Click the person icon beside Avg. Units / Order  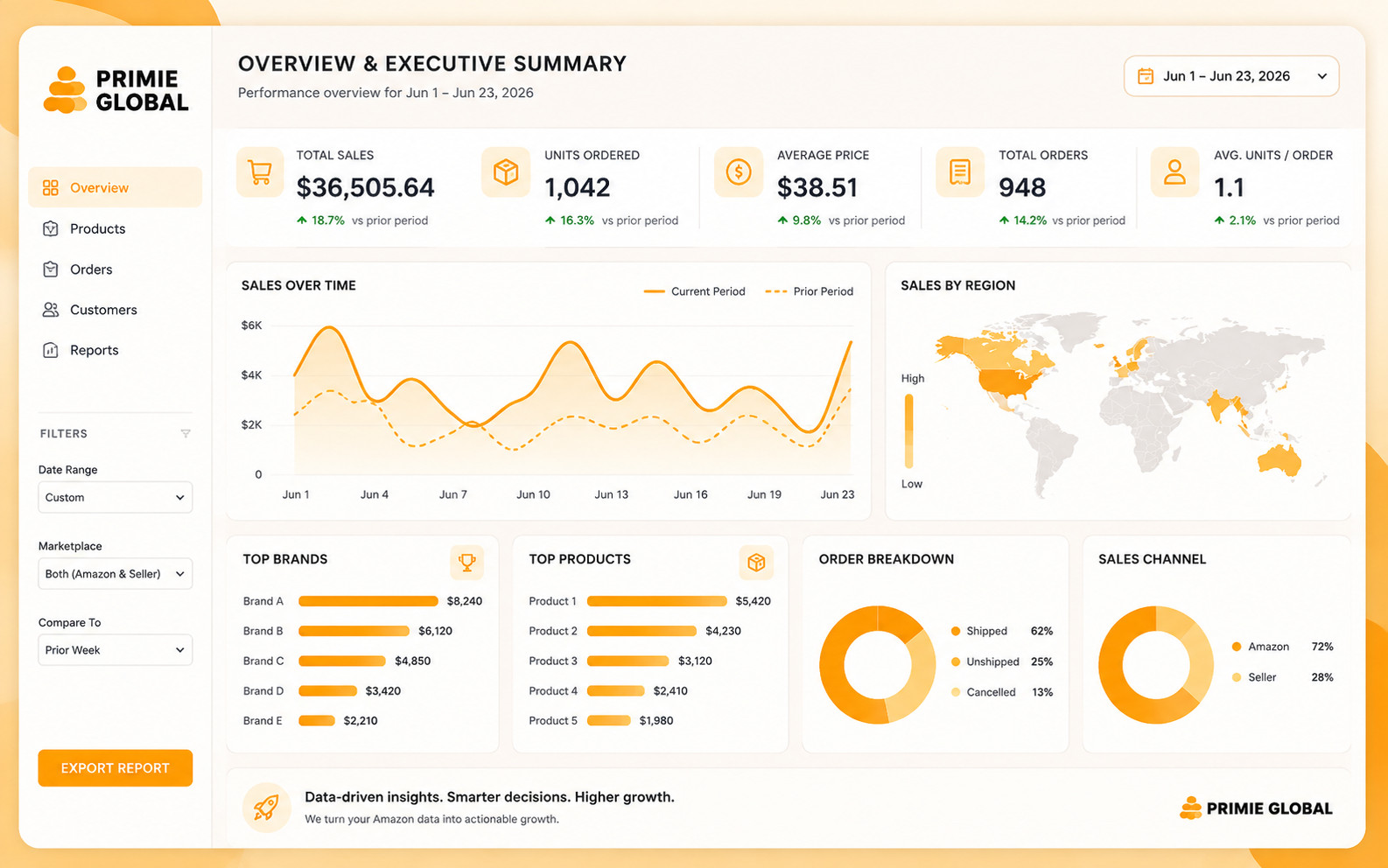tap(1174, 172)
